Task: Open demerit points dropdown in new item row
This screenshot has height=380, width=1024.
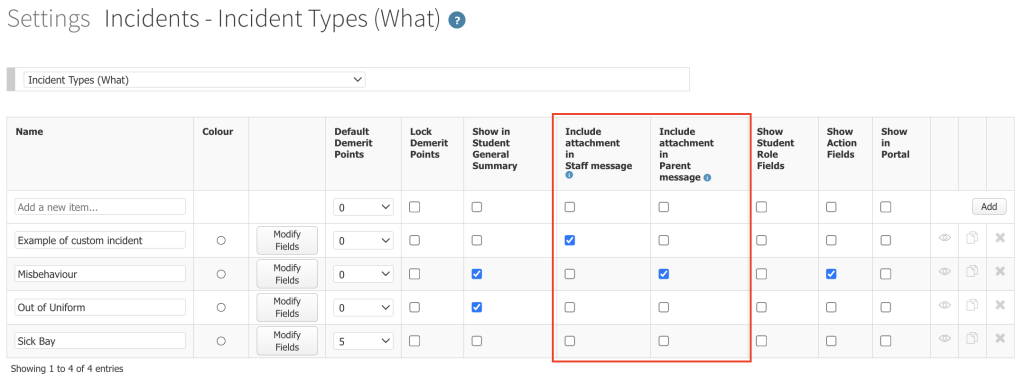Action: click(x=363, y=207)
